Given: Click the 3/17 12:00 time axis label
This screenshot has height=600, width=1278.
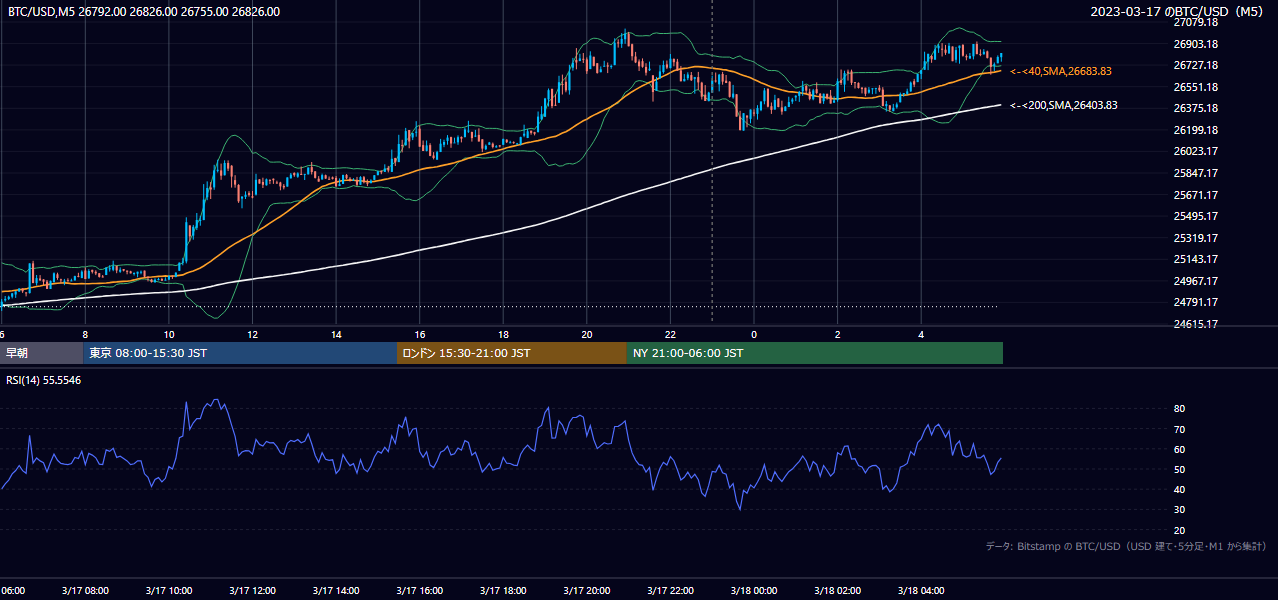Looking at the screenshot, I should coord(252,590).
